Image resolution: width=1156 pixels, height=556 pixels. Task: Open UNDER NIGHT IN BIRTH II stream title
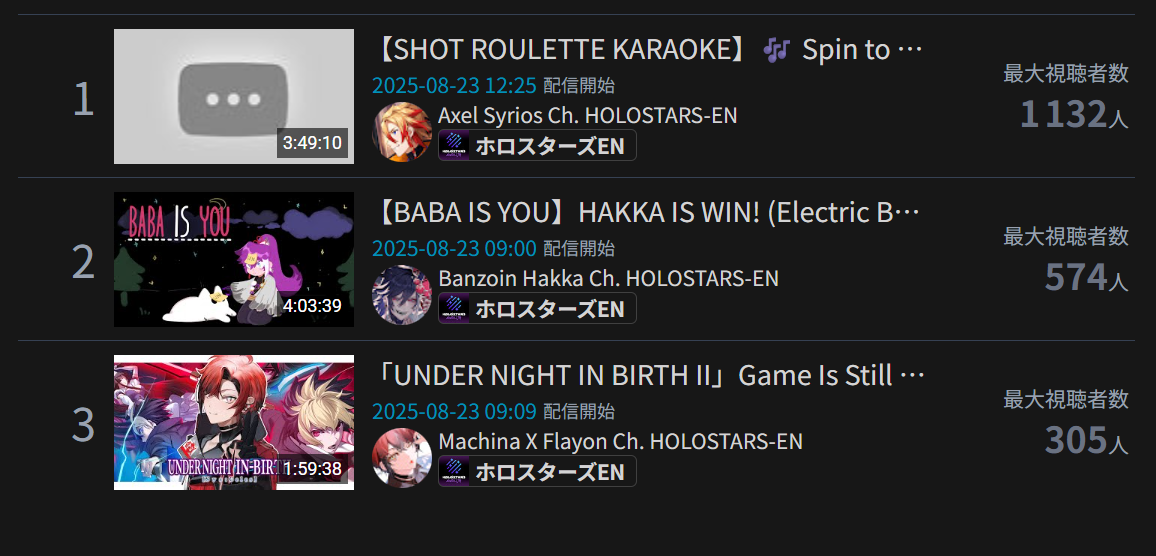(649, 375)
